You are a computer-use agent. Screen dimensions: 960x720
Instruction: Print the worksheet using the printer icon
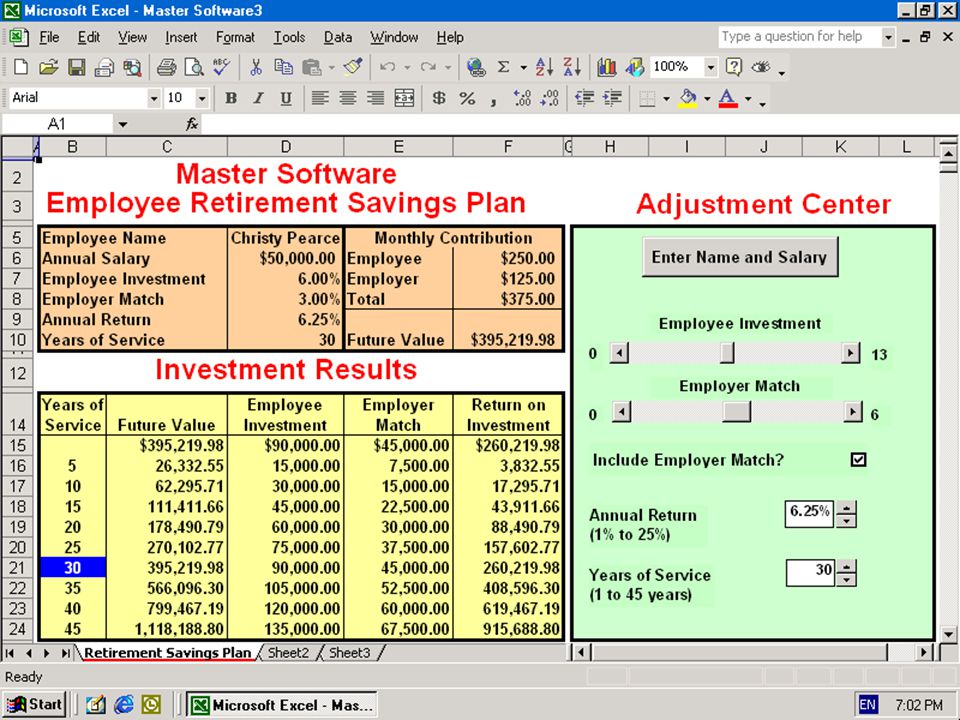click(x=166, y=67)
